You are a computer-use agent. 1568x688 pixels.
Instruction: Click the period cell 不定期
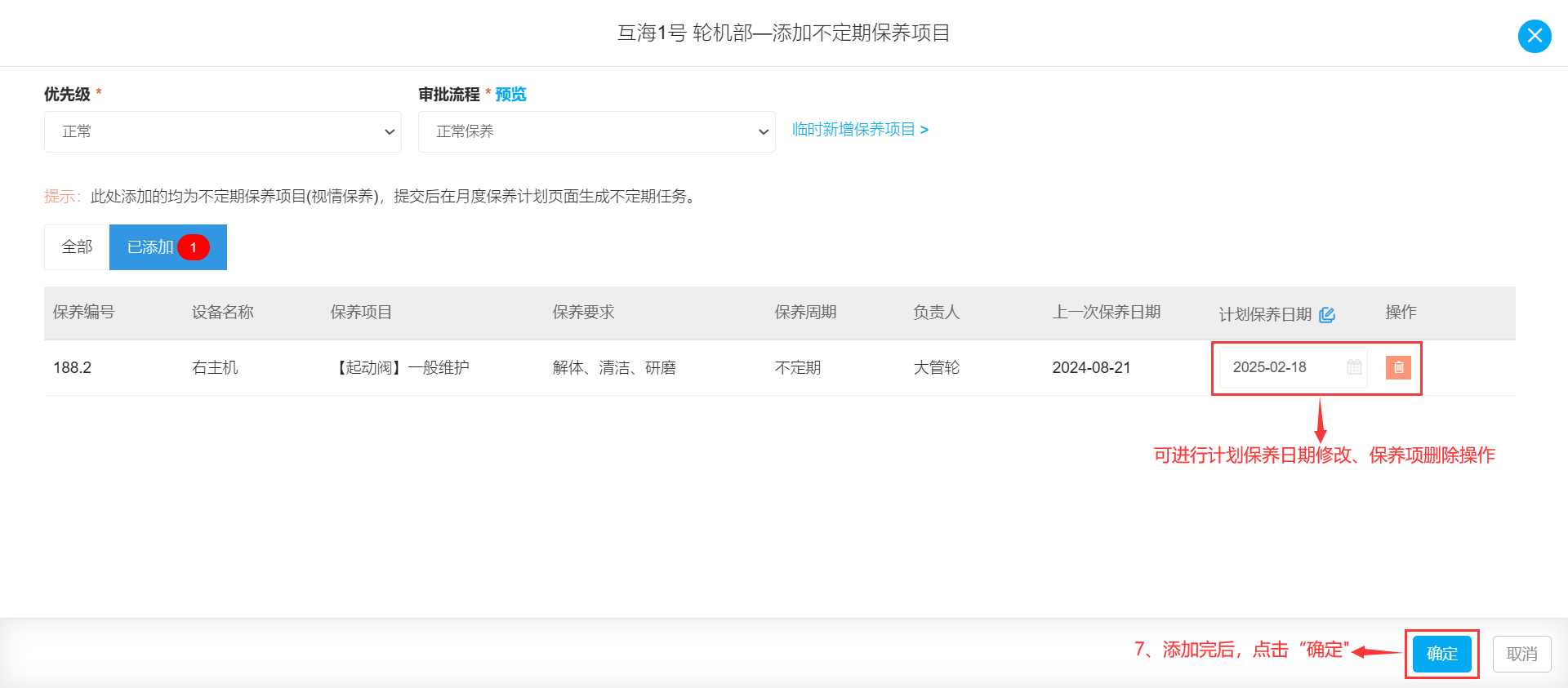tap(798, 368)
